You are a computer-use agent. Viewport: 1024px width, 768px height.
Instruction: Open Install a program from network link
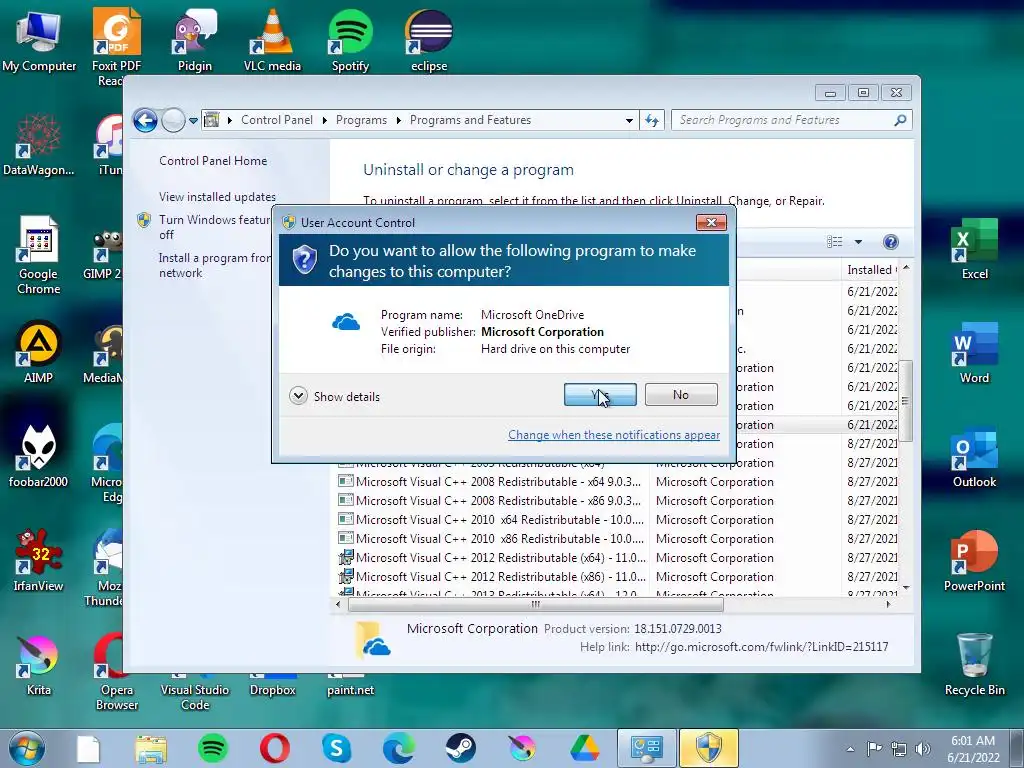(x=214, y=265)
